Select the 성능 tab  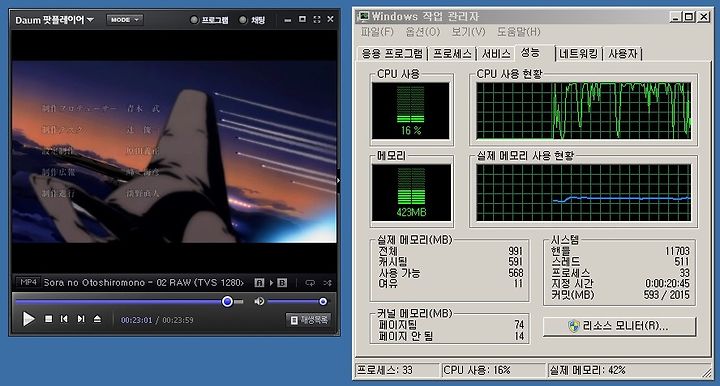534,52
